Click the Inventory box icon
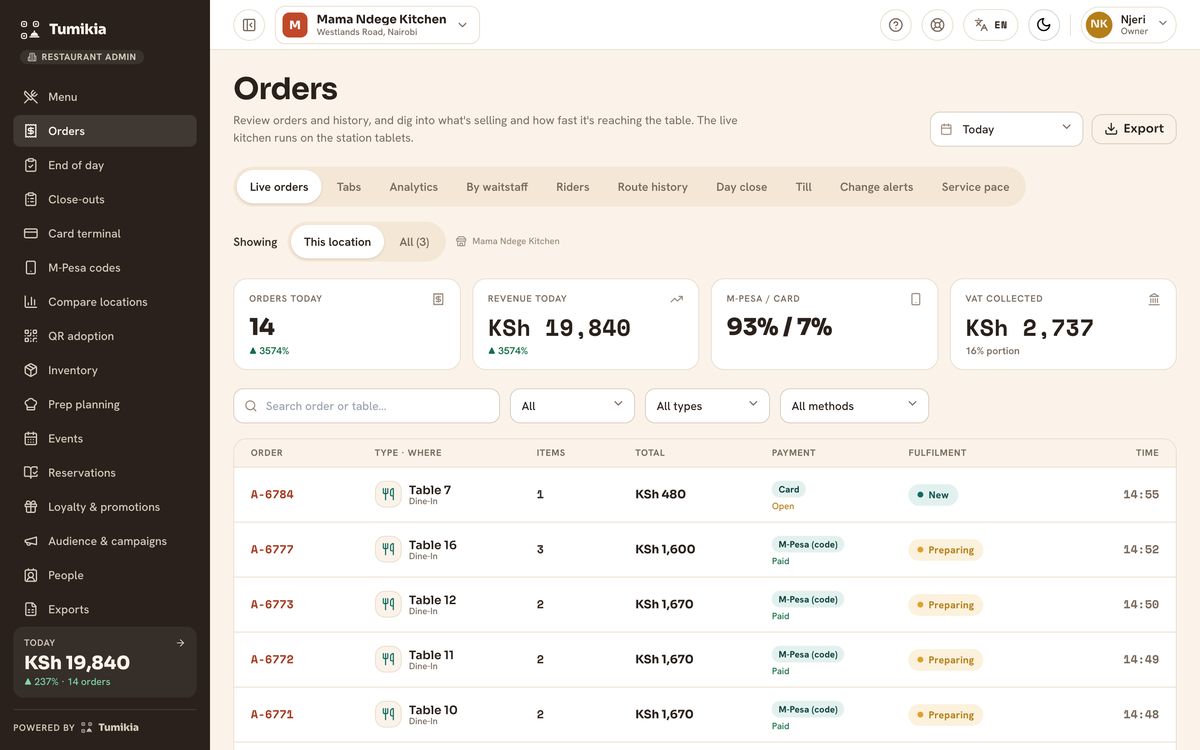1200x750 pixels. 31,370
